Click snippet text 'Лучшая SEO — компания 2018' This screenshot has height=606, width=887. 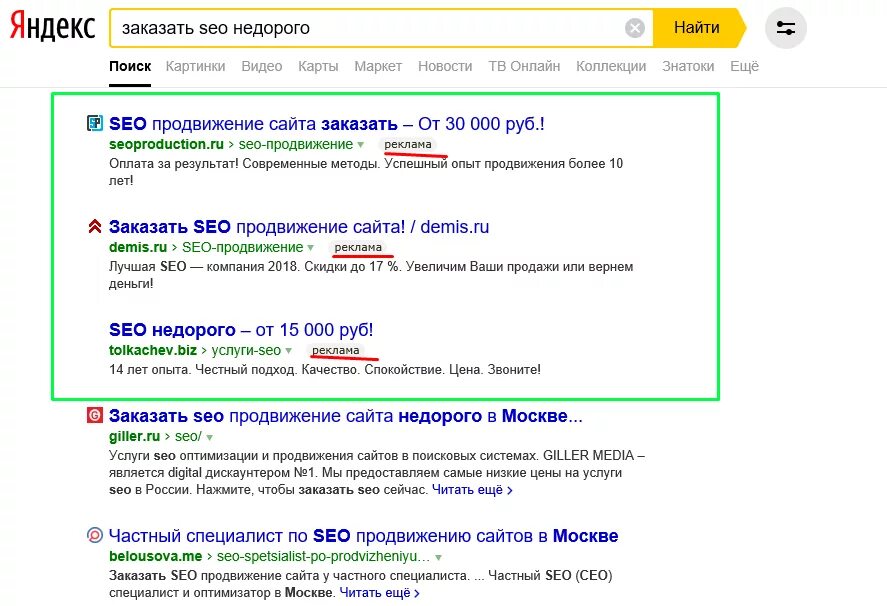tap(204, 267)
